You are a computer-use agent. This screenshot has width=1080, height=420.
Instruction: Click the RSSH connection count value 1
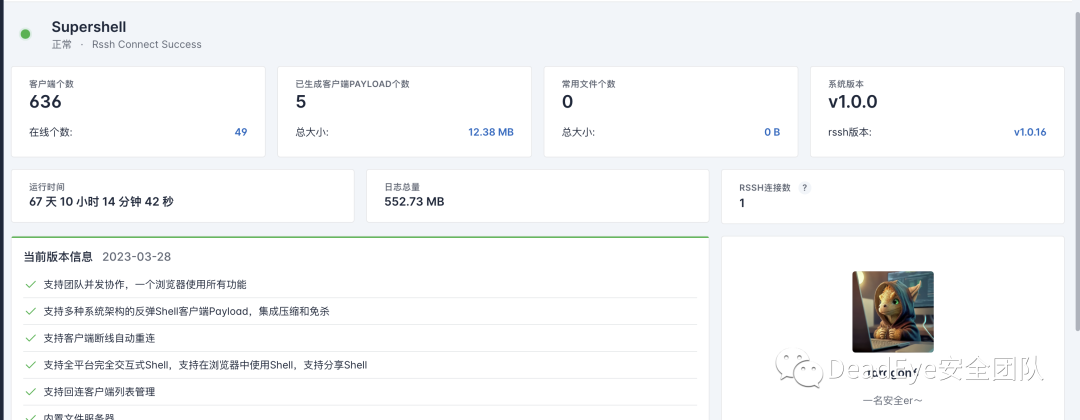tap(742, 203)
